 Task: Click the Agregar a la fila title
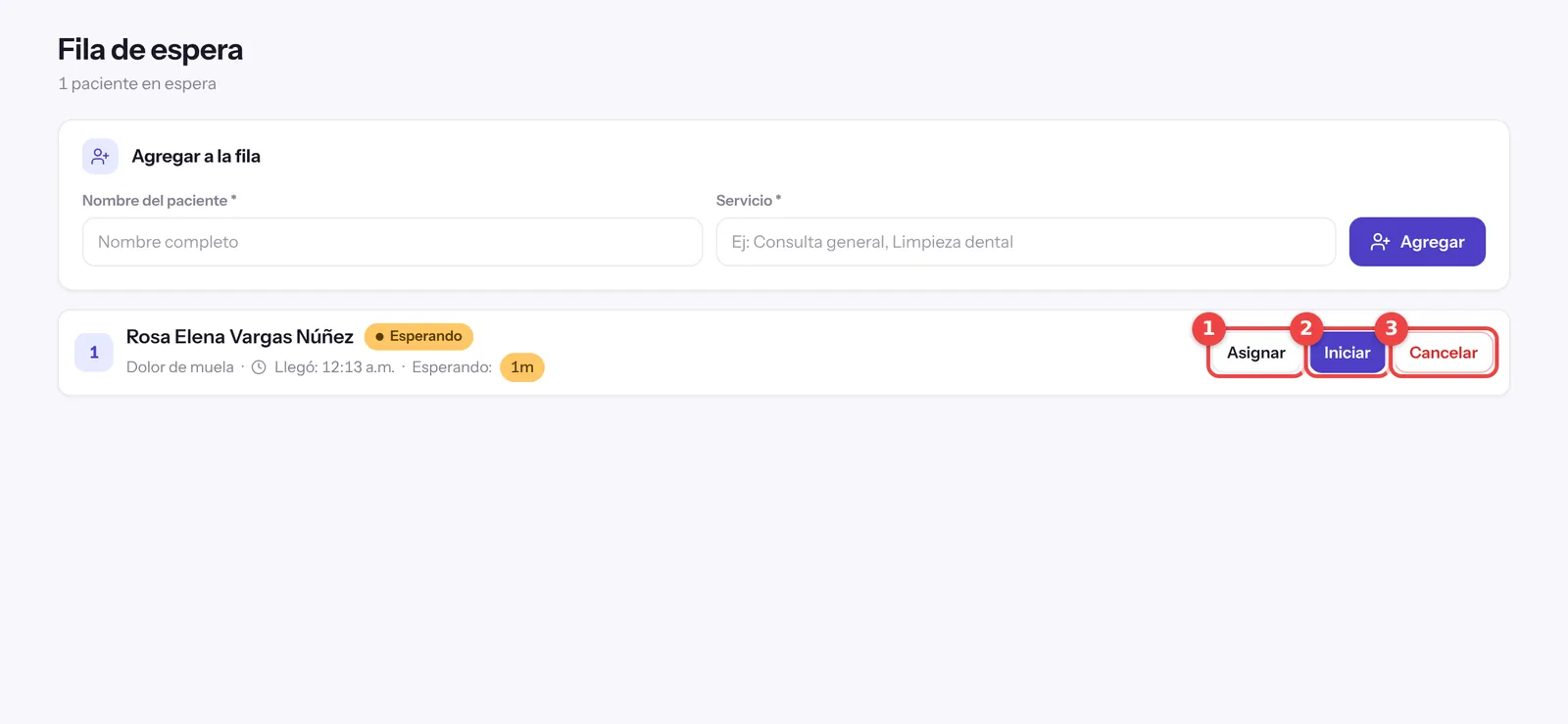pyautogui.click(x=196, y=157)
